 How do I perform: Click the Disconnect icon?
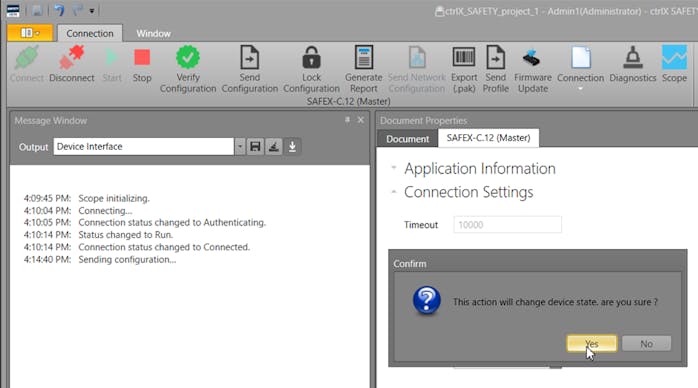pos(71,57)
